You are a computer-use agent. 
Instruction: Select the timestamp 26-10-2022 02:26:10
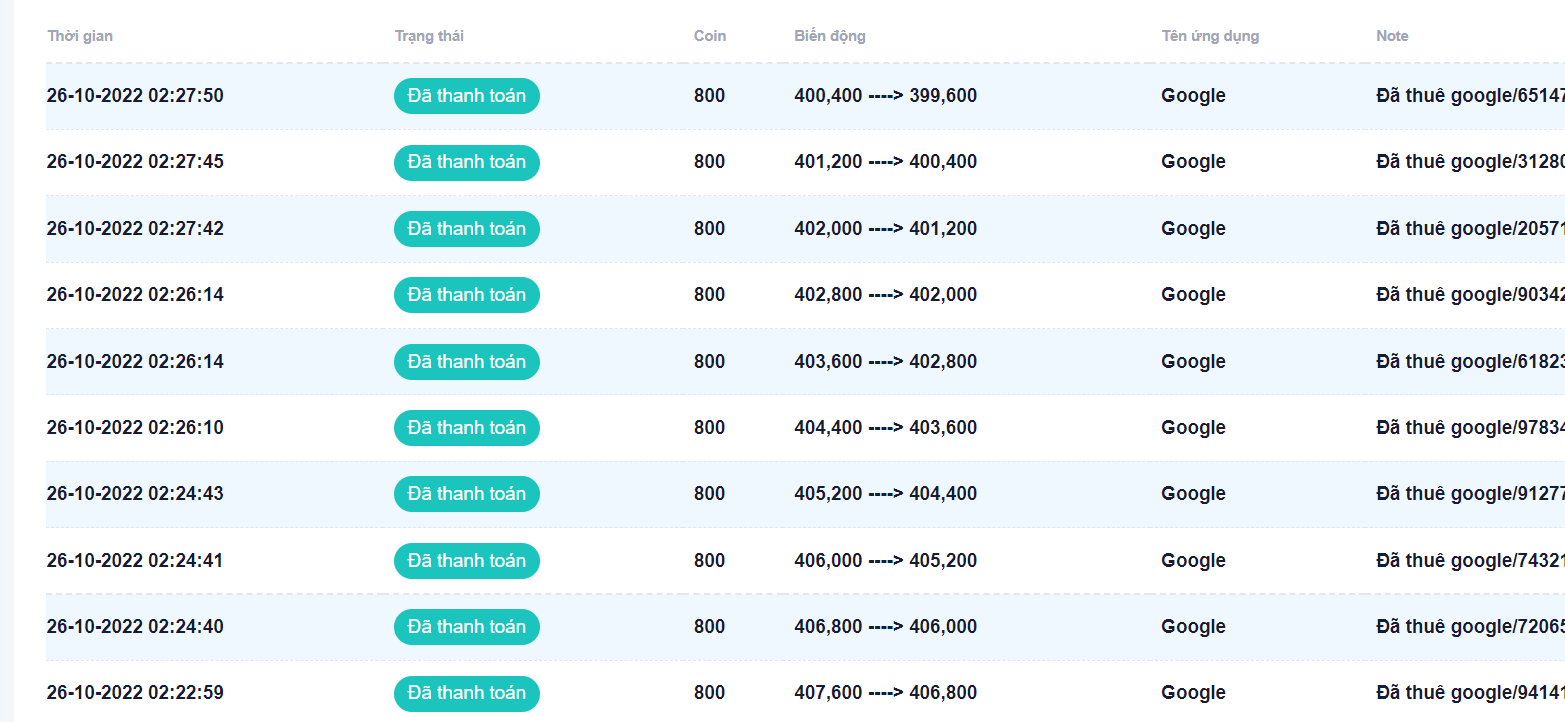click(135, 428)
